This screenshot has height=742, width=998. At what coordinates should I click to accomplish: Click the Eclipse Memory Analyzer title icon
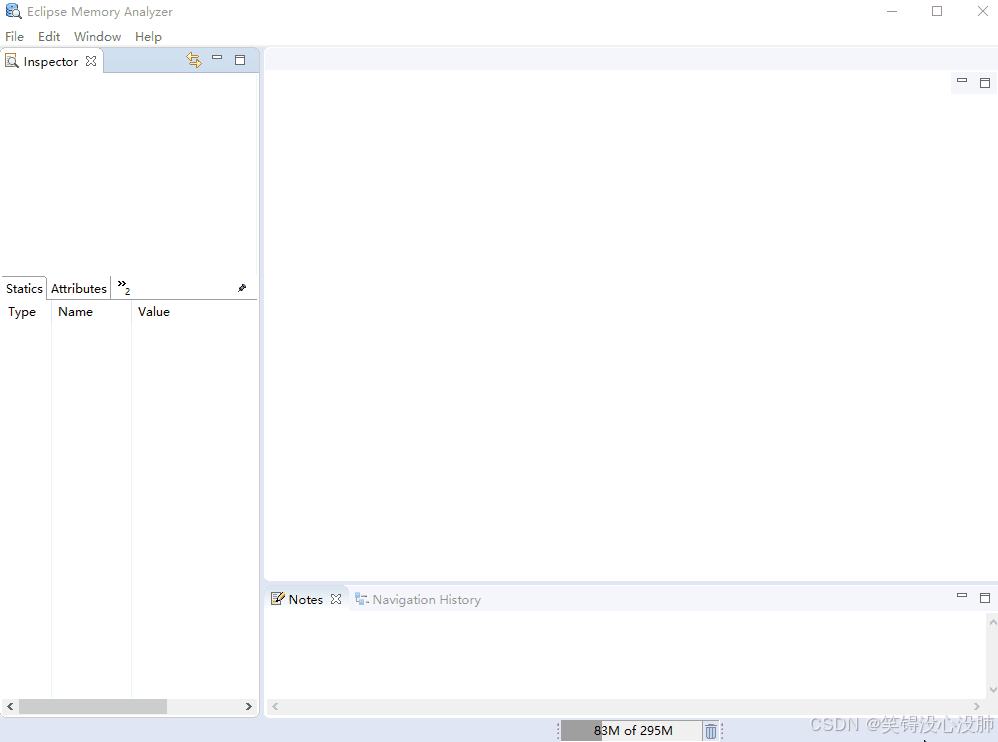13,11
